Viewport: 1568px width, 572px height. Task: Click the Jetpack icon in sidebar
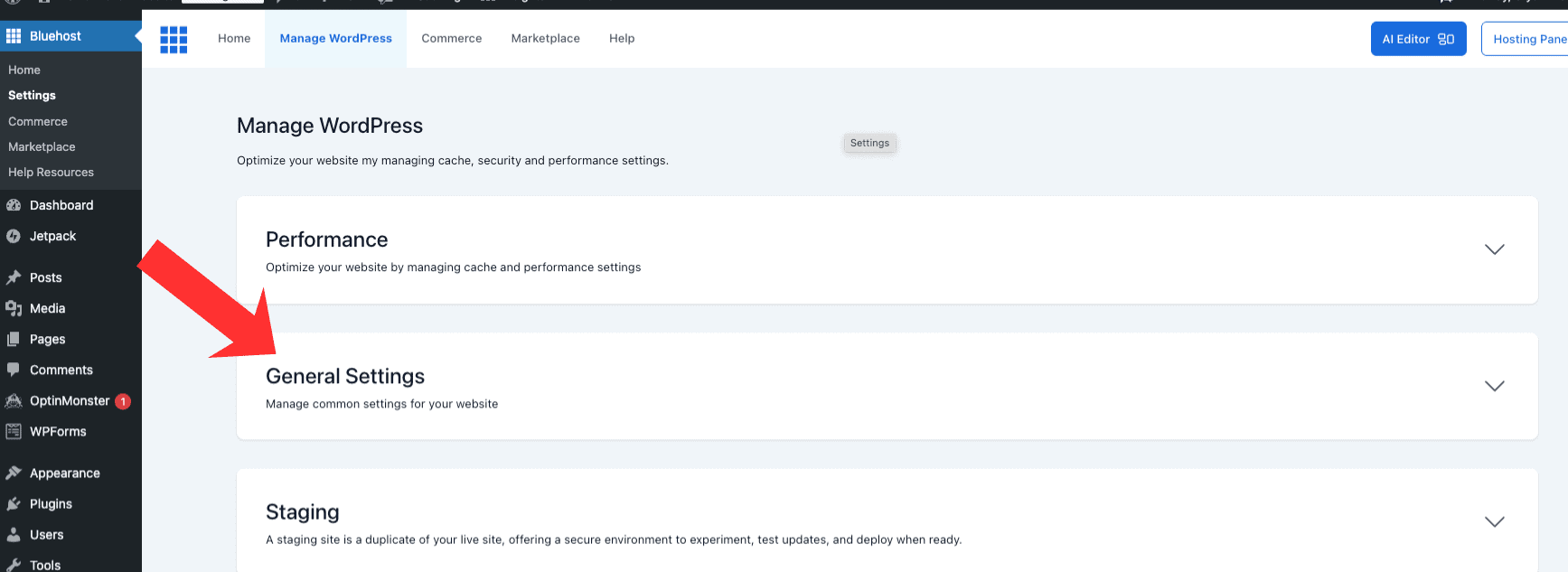coord(14,236)
